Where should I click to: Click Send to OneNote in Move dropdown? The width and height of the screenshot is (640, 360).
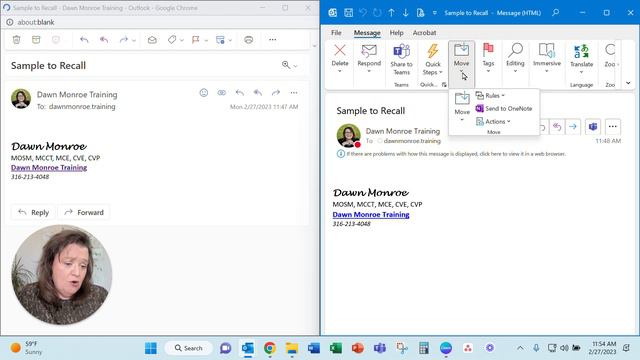tap(504, 109)
